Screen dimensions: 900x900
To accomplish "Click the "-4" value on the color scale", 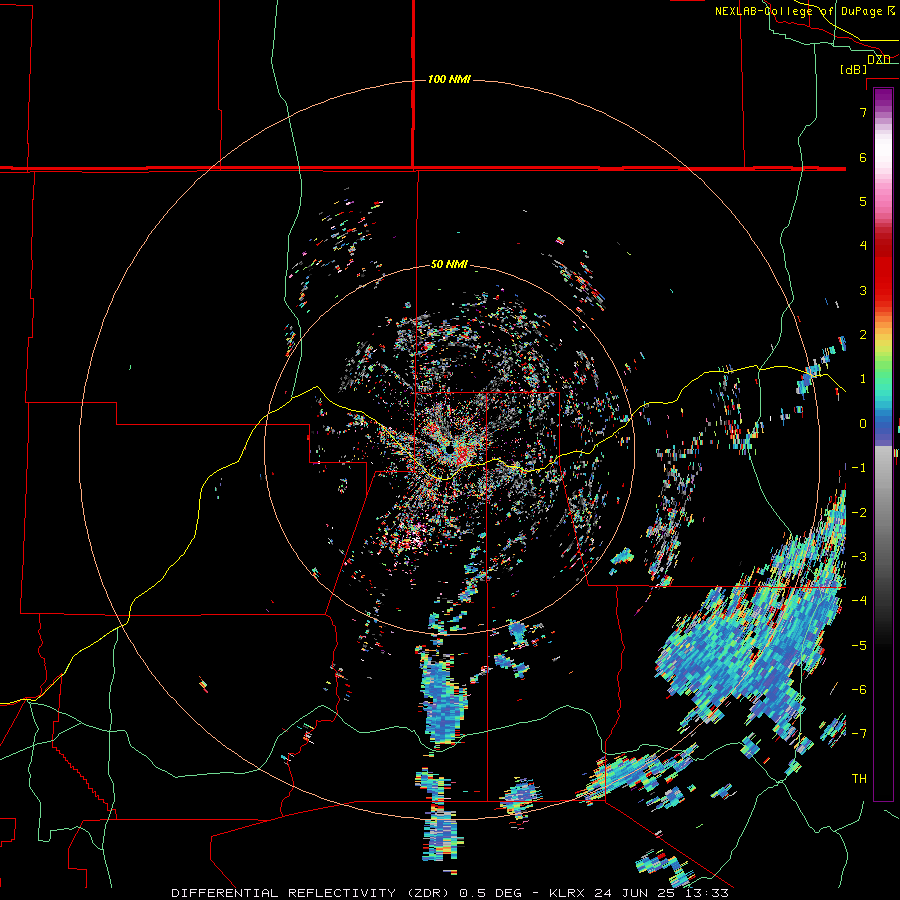I will point(859,600).
